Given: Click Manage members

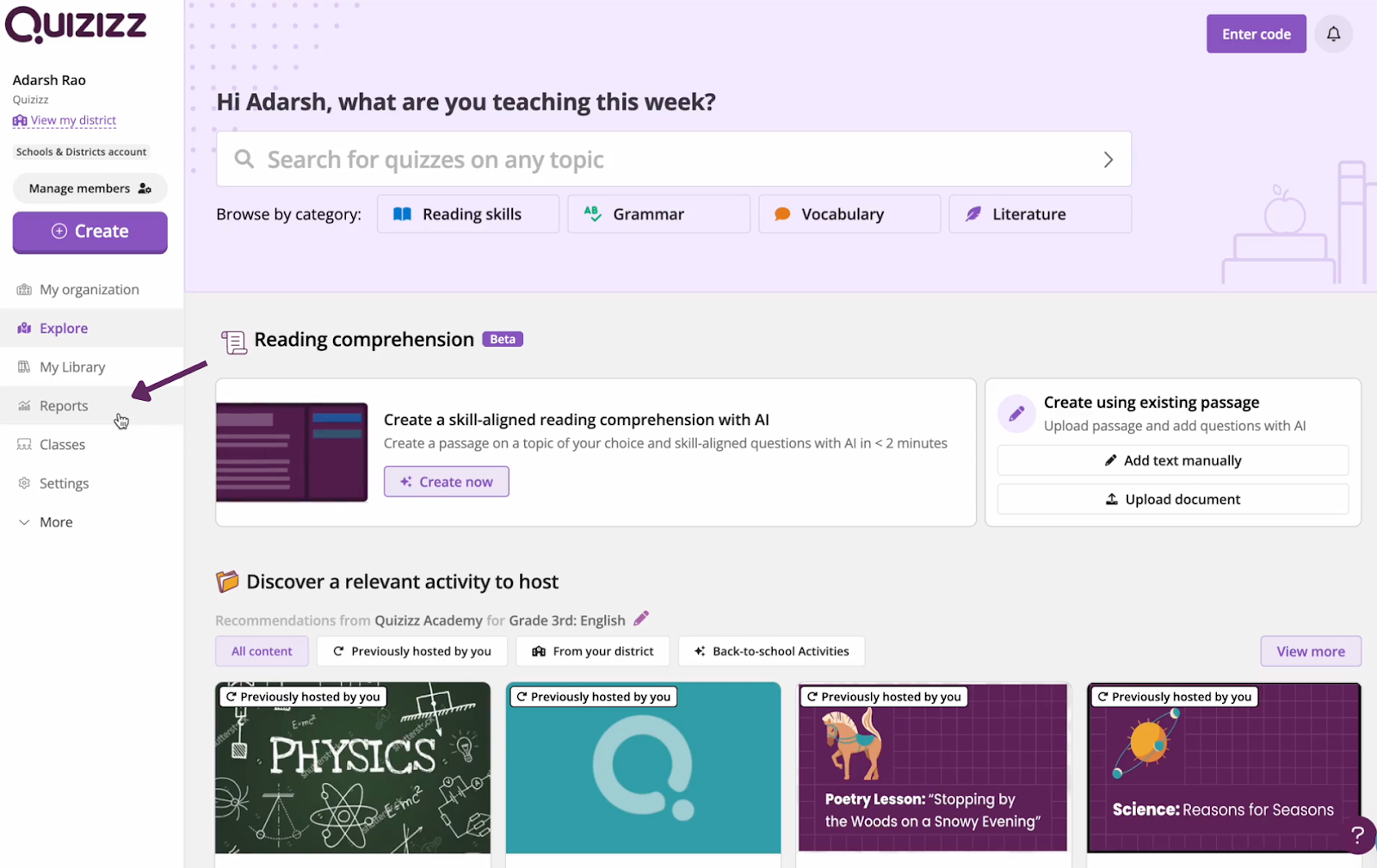Looking at the screenshot, I should (90, 188).
